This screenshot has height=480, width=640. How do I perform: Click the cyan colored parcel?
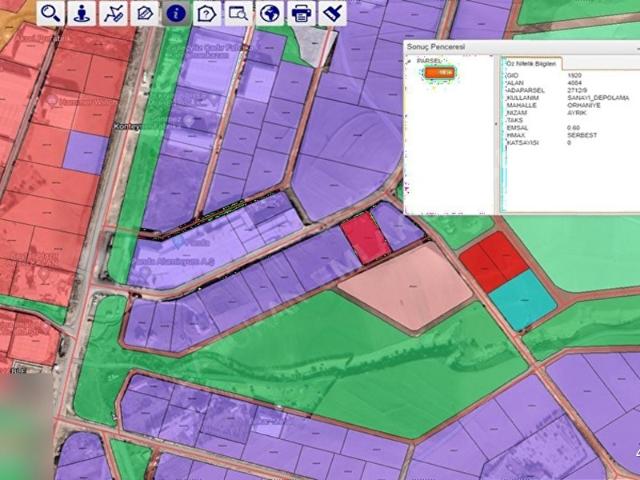523,300
